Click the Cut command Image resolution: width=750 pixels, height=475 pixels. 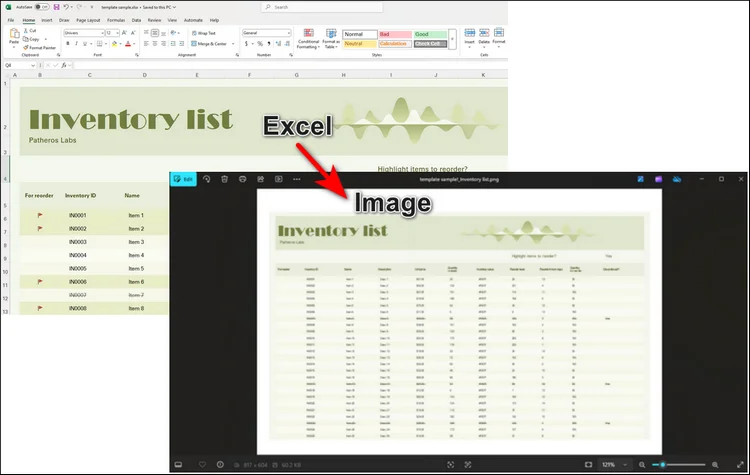[x=30, y=31]
